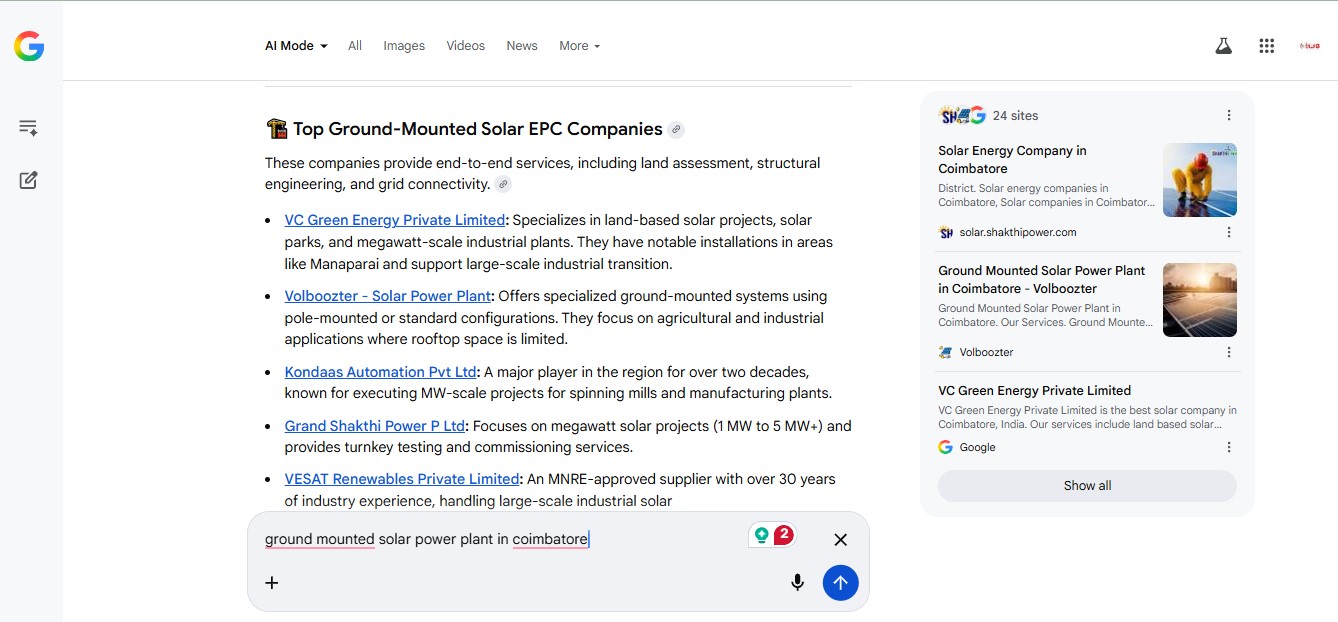This screenshot has width=1338, height=622.
Task: Switch to the Images tab
Action: (x=404, y=46)
